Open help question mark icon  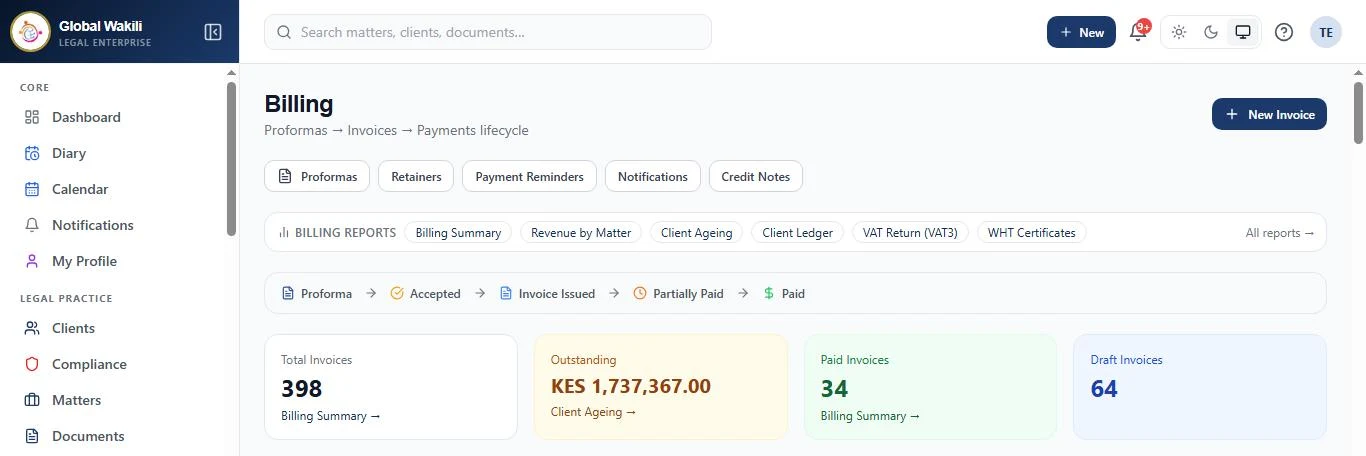[1284, 32]
